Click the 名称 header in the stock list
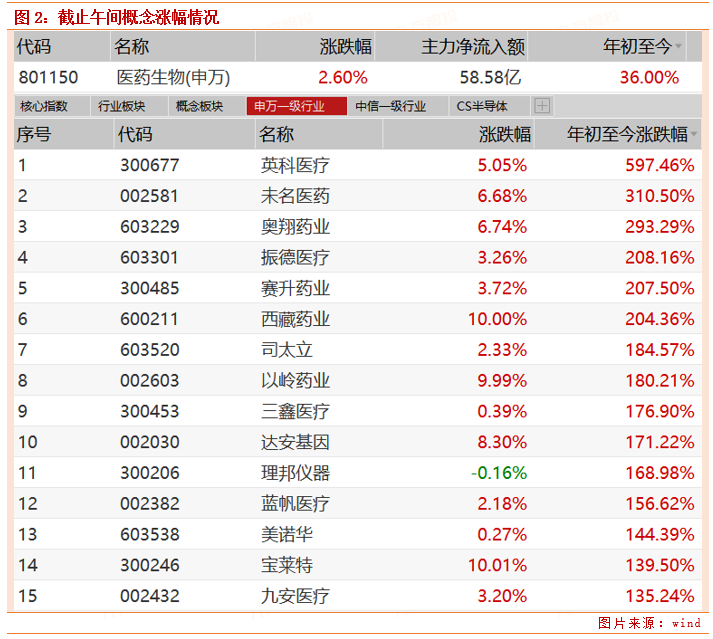This screenshot has height=639, width=713. [x=276, y=135]
